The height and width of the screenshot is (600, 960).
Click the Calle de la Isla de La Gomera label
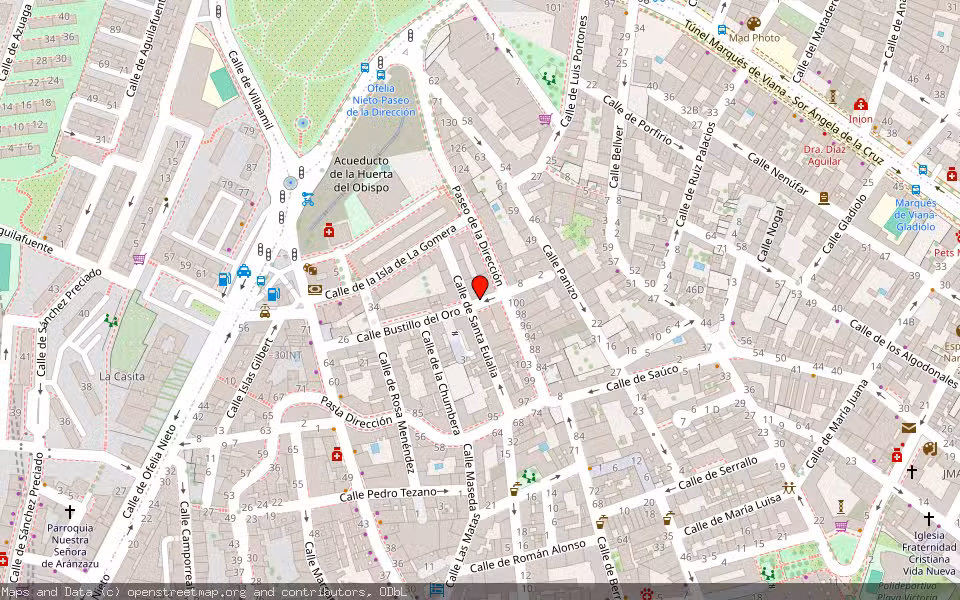[391, 261]
